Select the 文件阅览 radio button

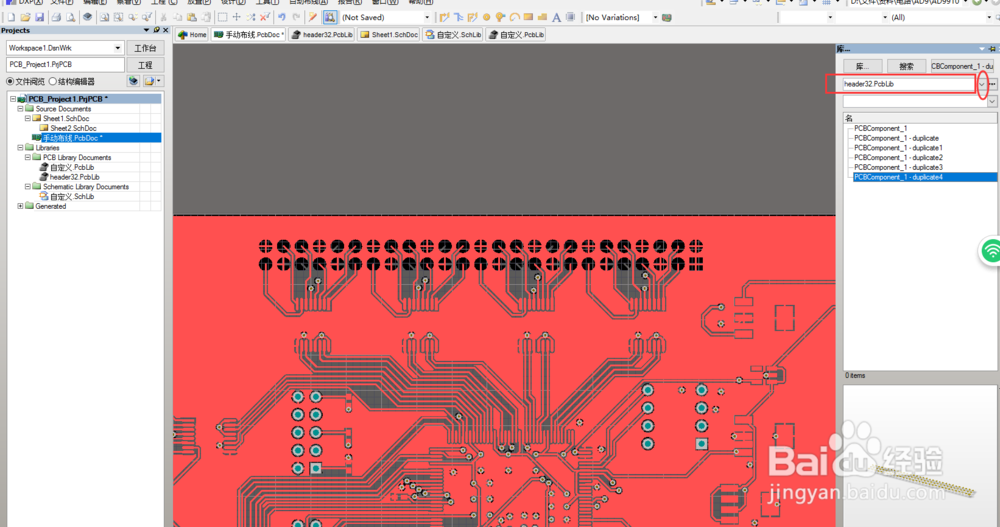coord(10,81)
